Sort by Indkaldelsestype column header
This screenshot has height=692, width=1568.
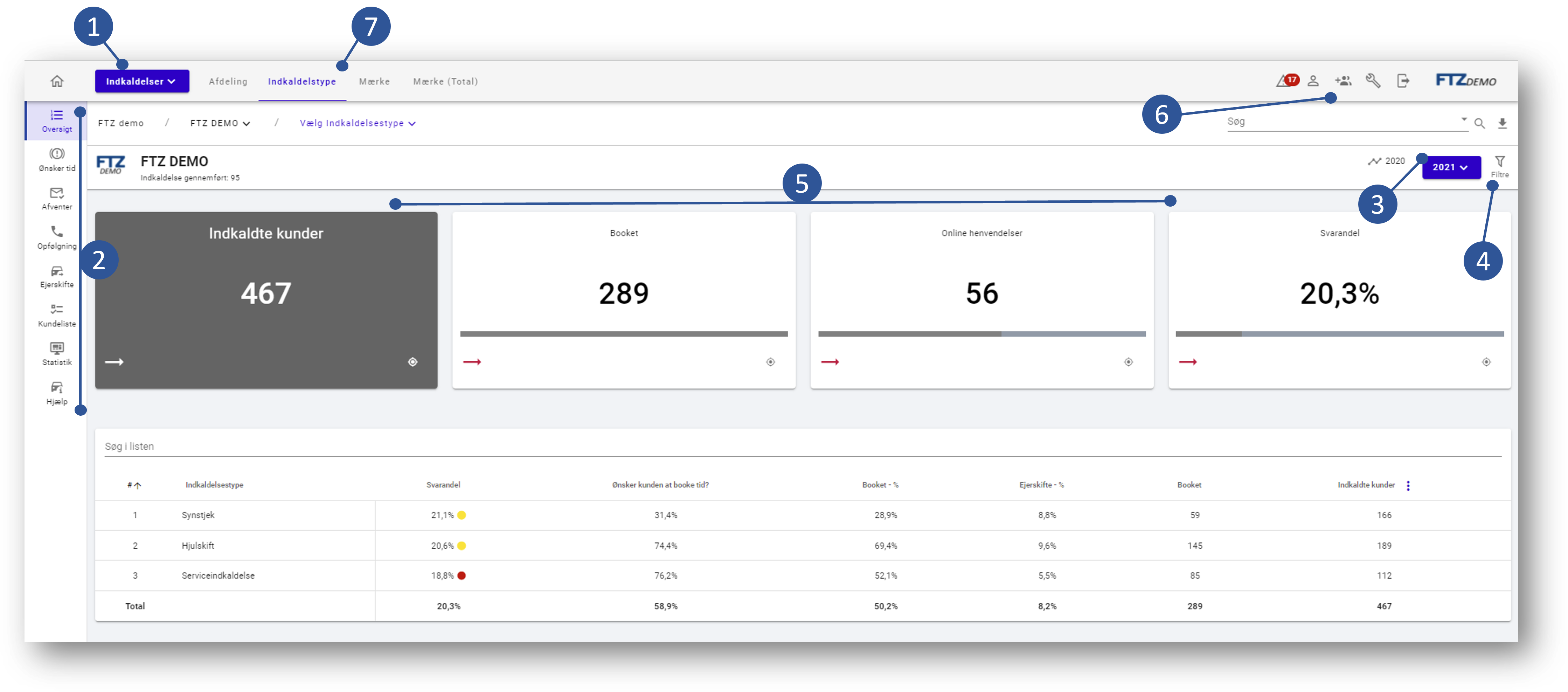(x=214, y=485)
